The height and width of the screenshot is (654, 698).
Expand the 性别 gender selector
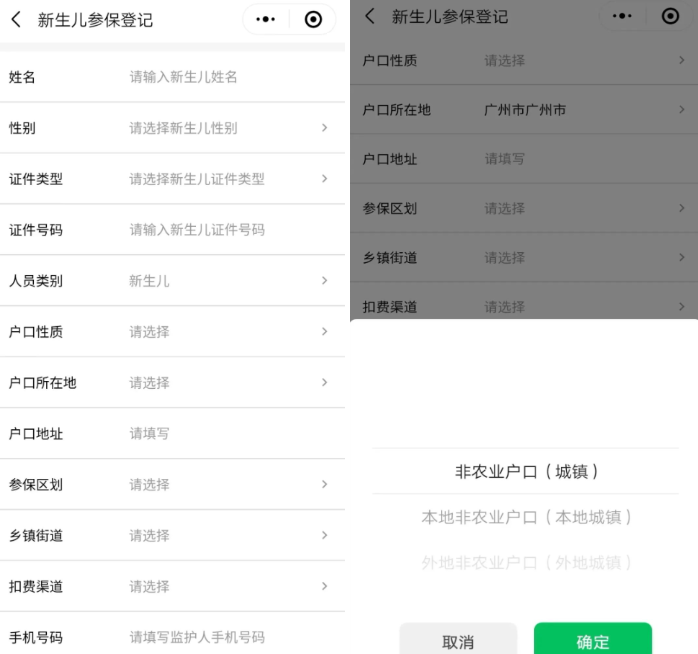coord(324,128)
